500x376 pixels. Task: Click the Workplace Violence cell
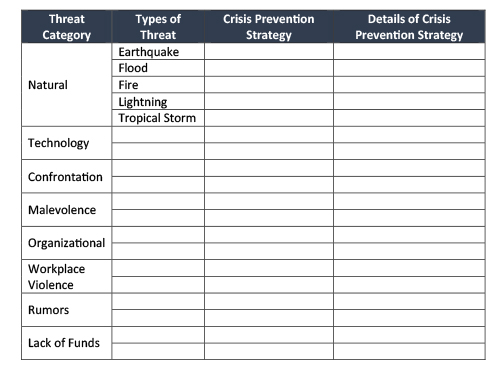(66, 276)
